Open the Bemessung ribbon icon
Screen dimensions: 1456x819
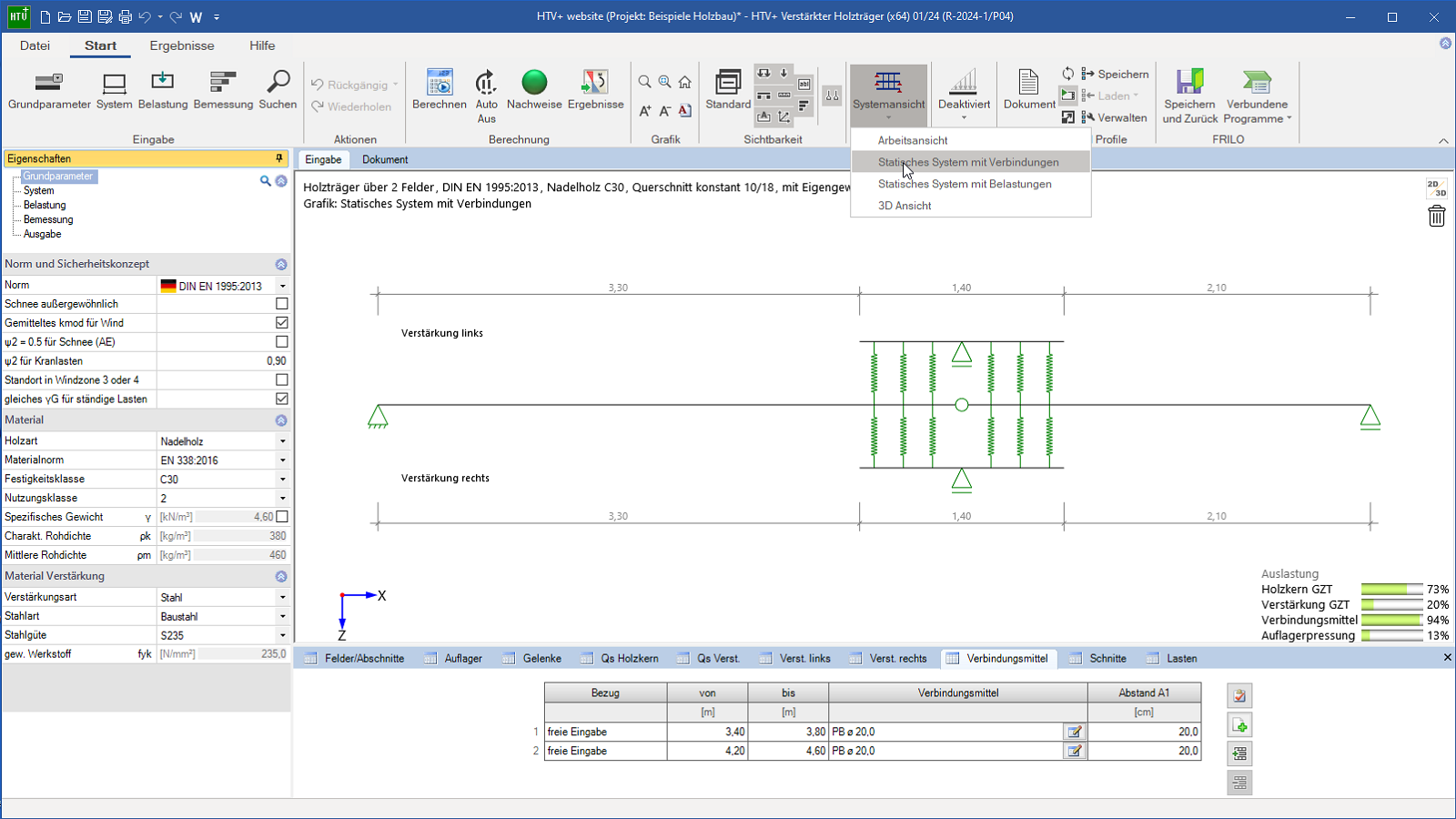tap(223, 91)
